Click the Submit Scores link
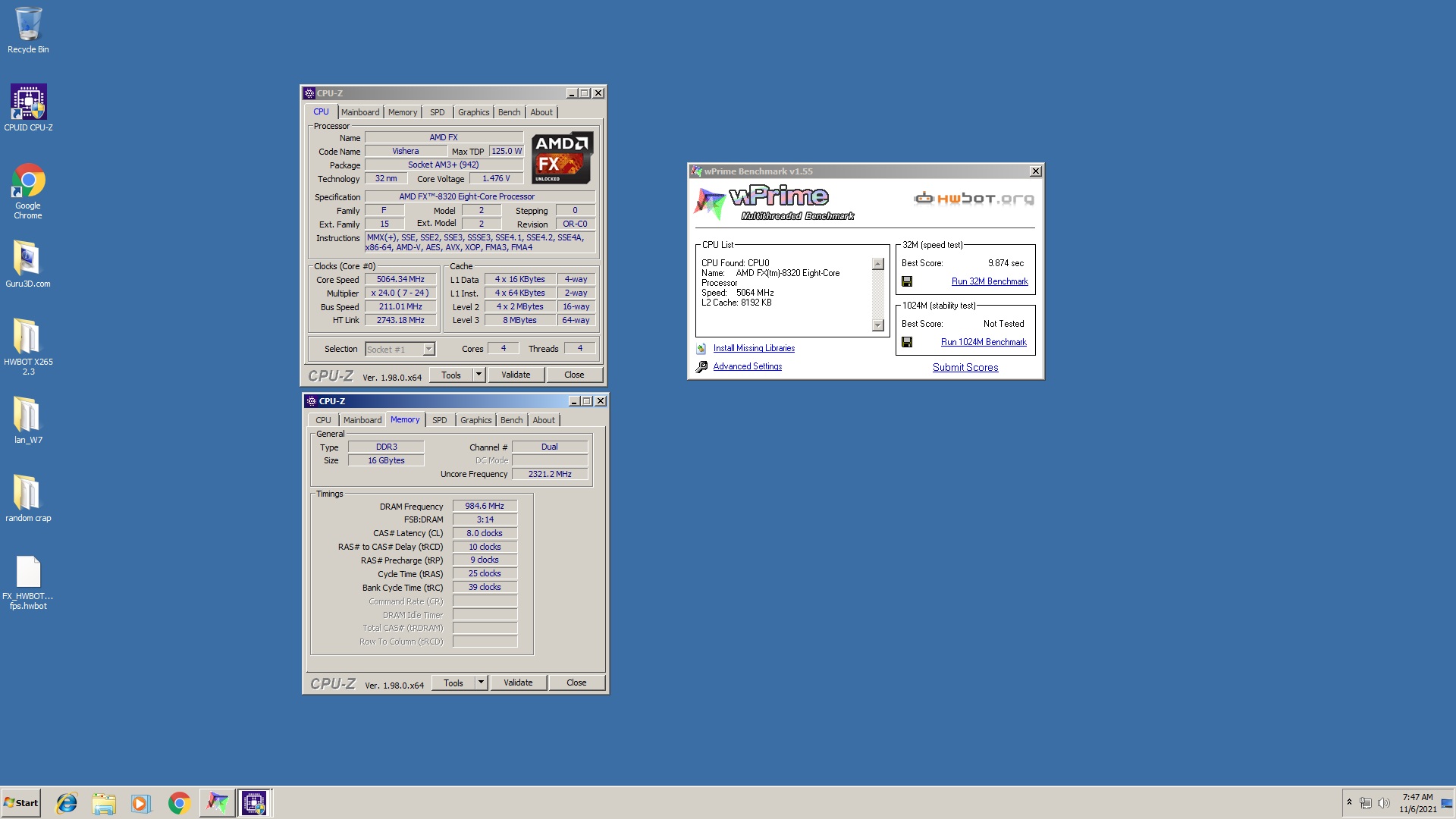1456x819 pixels. [x=965, y=367]
